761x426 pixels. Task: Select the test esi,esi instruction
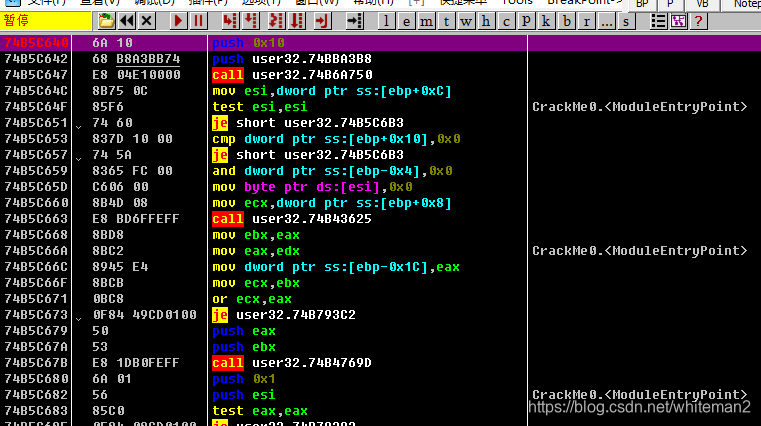click(x=260, y=107)
